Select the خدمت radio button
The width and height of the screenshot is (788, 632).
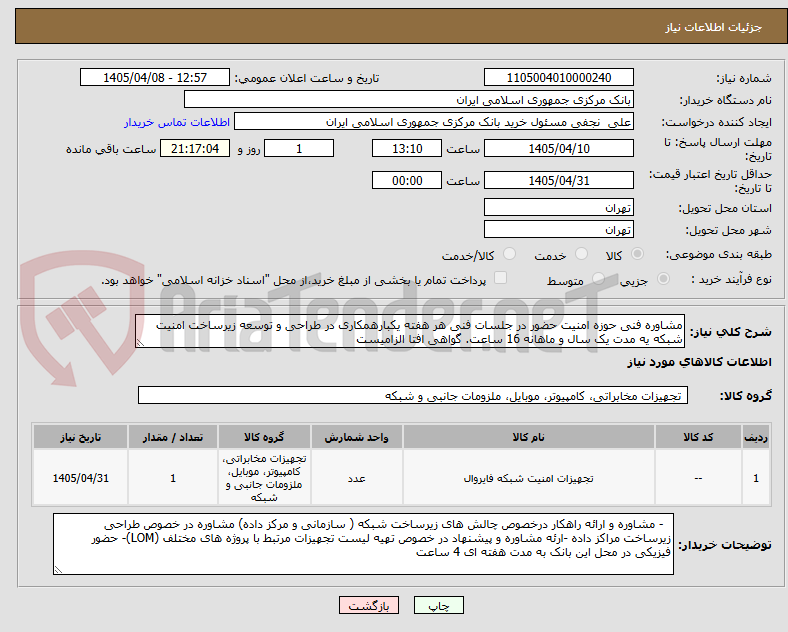tap(581, 254)
